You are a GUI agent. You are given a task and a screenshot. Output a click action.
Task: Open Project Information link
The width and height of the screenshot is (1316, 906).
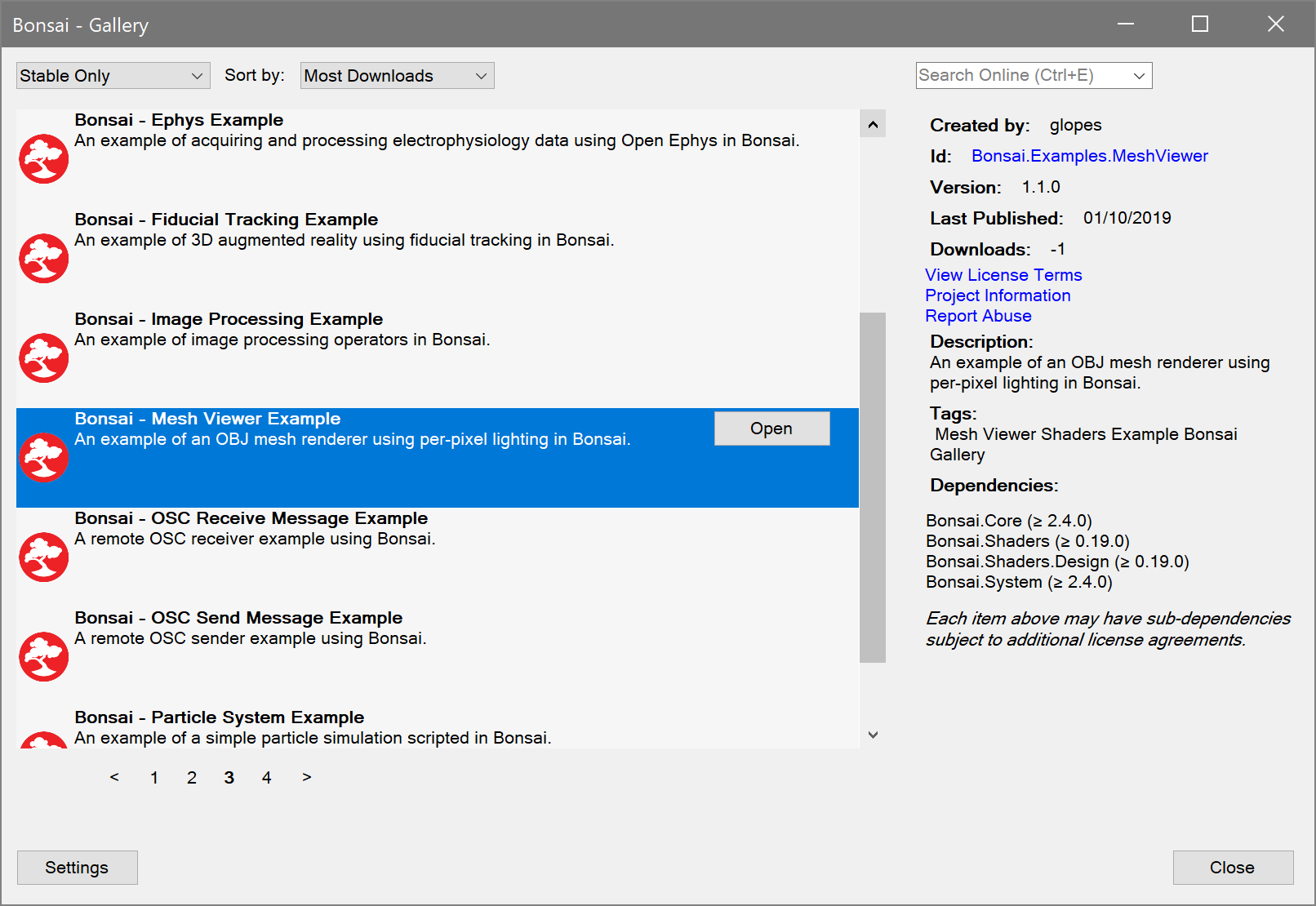pos(998,295)
